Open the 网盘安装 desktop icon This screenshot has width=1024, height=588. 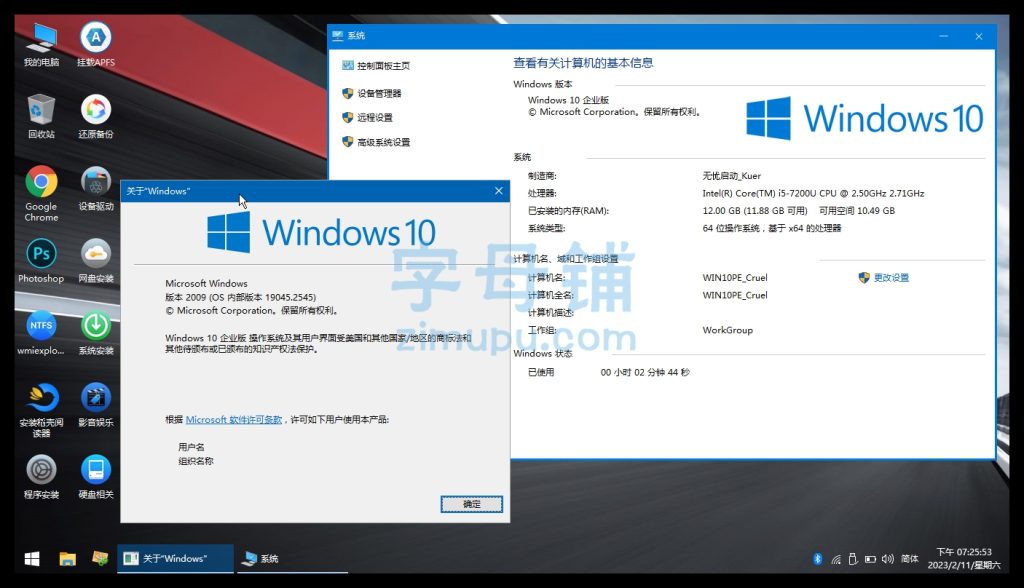point(96,260)
